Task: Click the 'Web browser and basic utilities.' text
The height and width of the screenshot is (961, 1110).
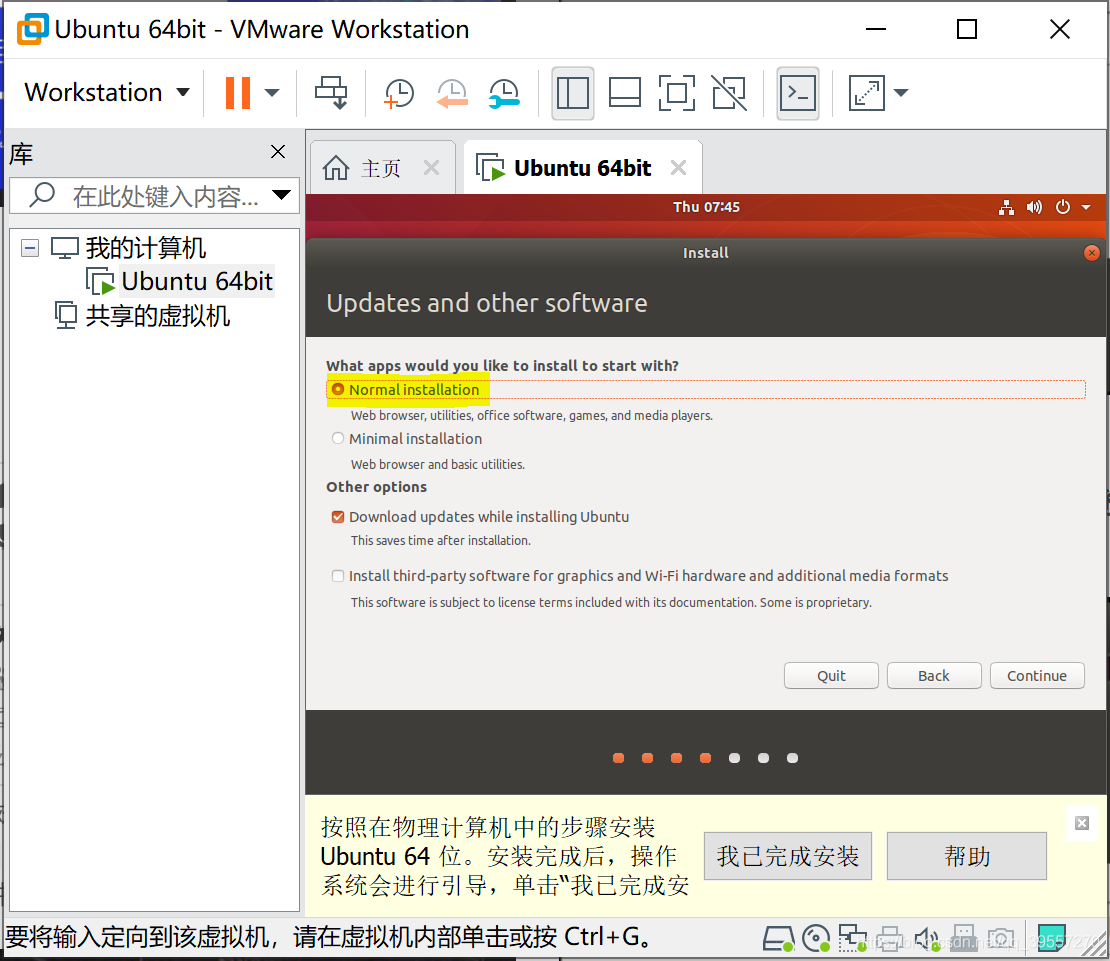Action: point(437,464)
